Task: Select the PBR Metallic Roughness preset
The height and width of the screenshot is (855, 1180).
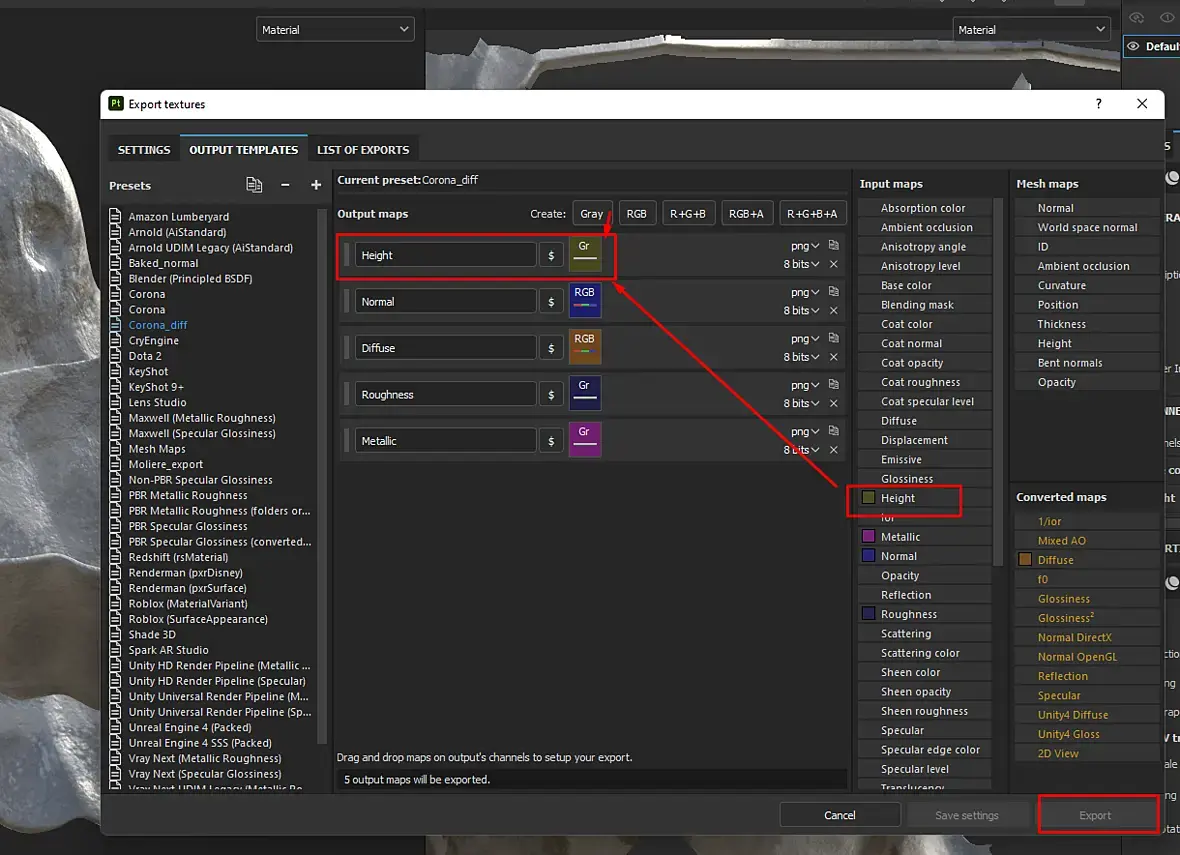Action: (187, 495)
